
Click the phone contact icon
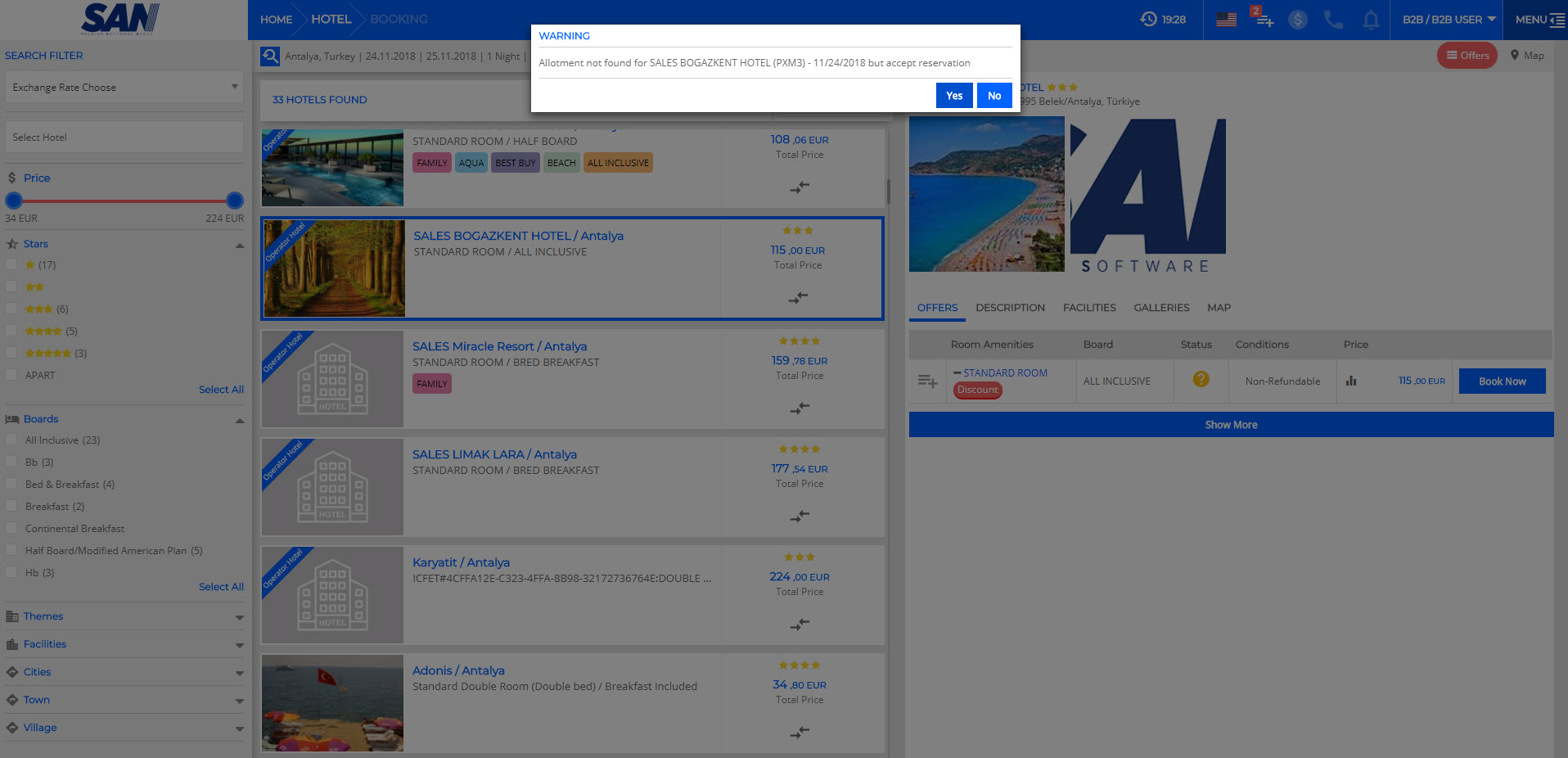click(1333, 20)
